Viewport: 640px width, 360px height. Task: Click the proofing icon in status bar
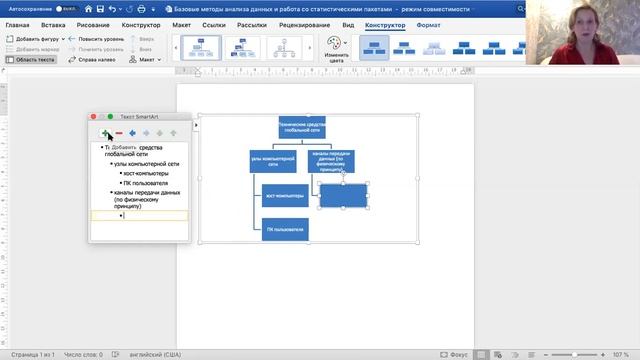tap(116, 355)
